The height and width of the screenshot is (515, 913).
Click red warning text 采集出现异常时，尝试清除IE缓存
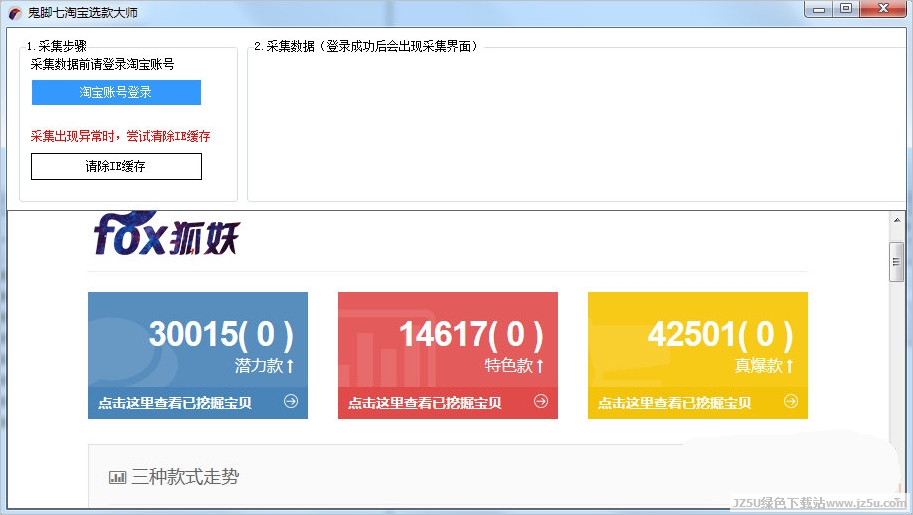click(120, 136)
